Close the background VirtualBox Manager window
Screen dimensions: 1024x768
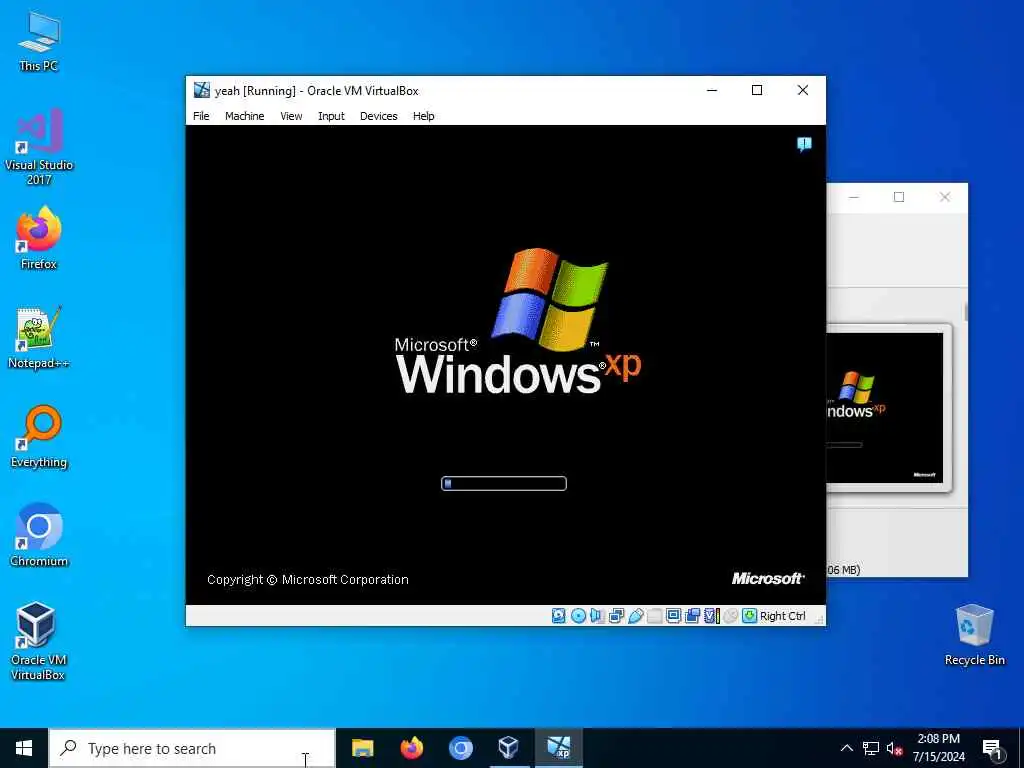(944, 197)
